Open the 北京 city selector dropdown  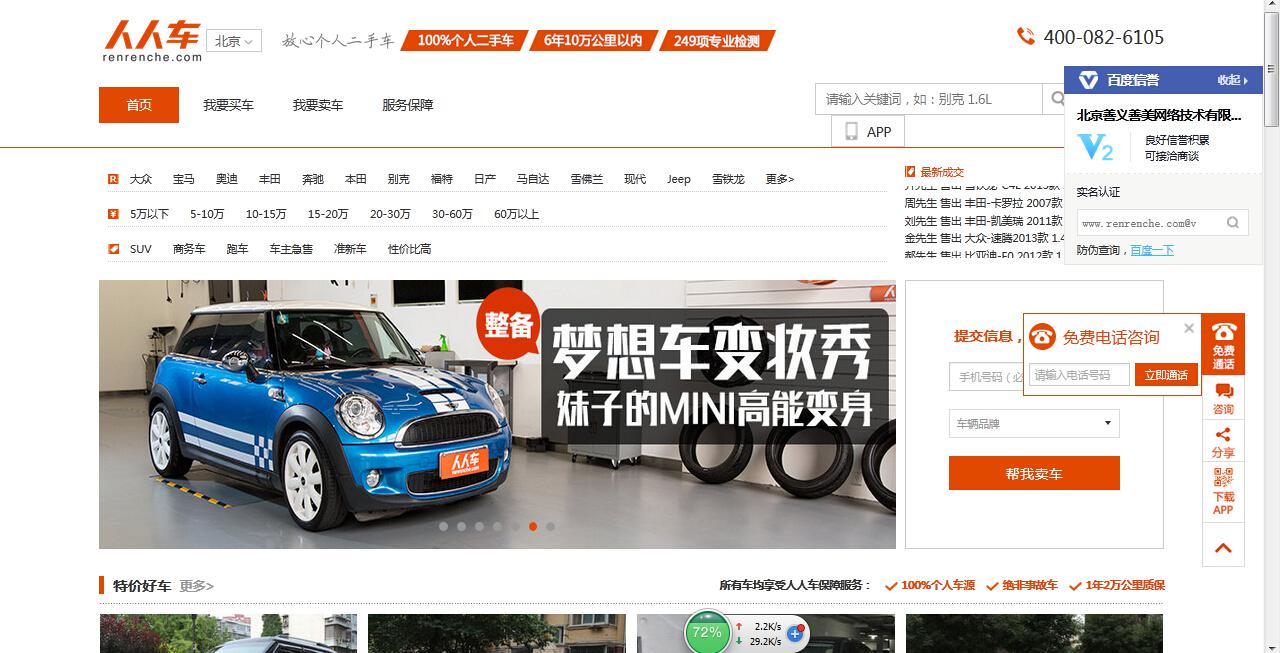[x=234, y=41]
